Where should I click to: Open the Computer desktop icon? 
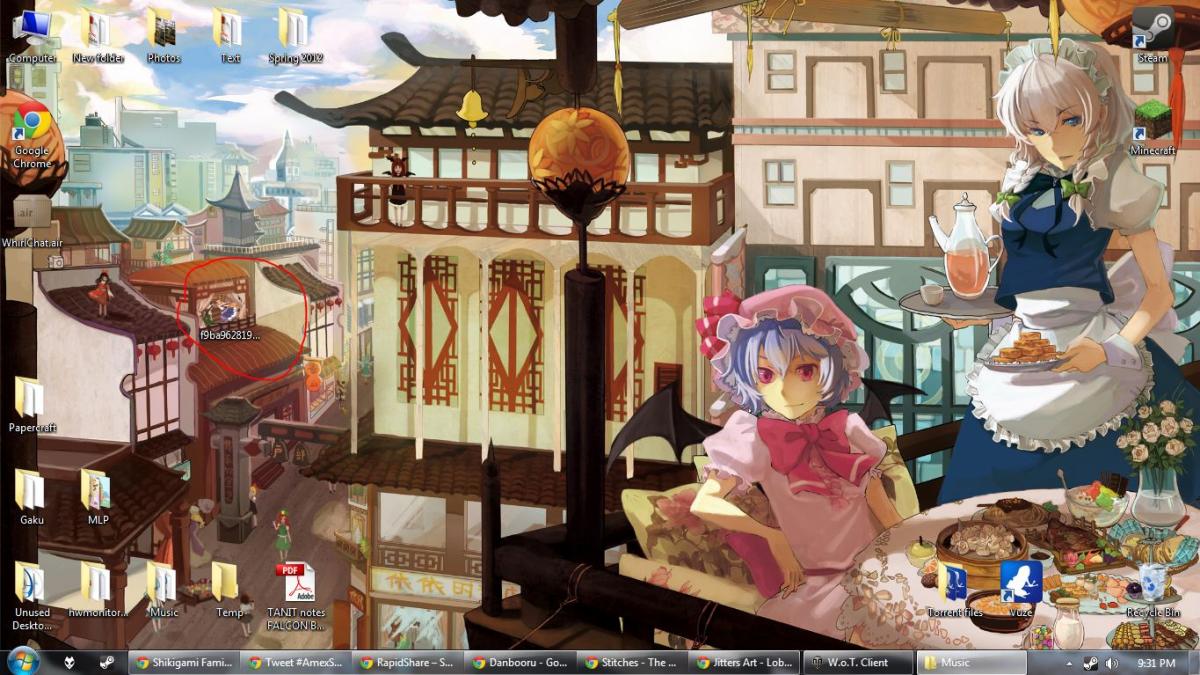point(32,35)
